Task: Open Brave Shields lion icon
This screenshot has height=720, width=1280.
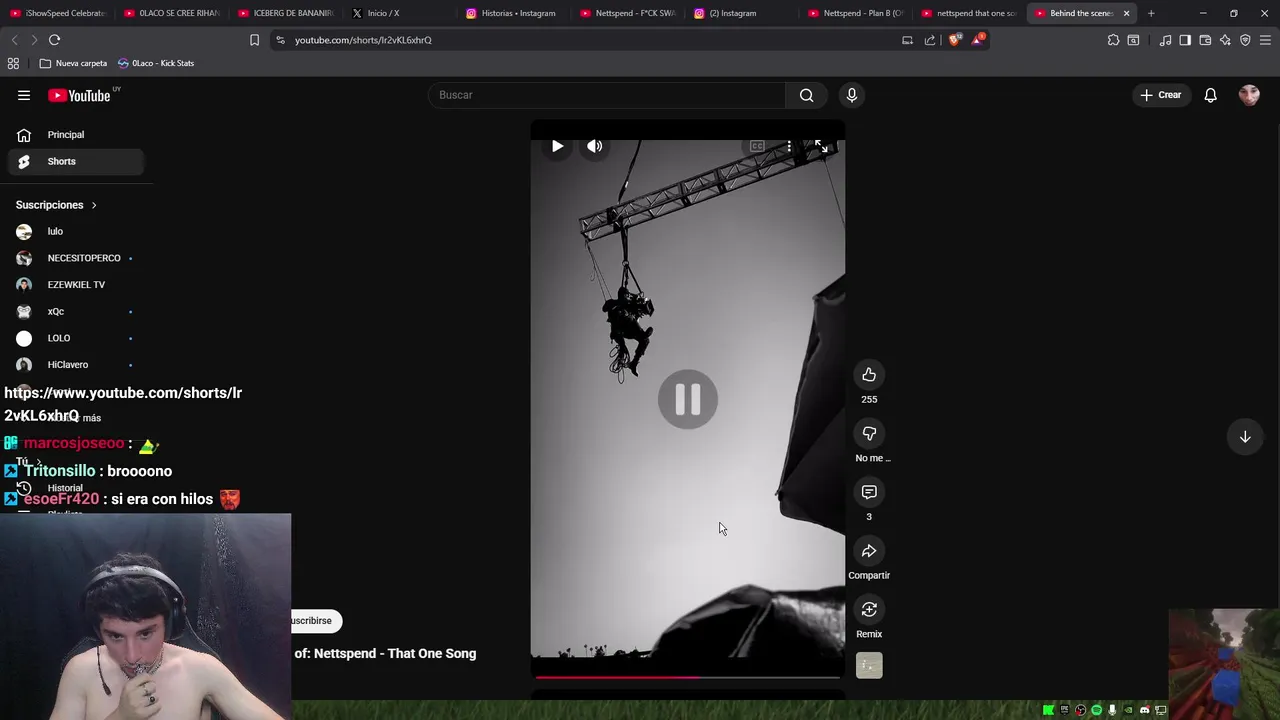Action: (x=954, y=40)
